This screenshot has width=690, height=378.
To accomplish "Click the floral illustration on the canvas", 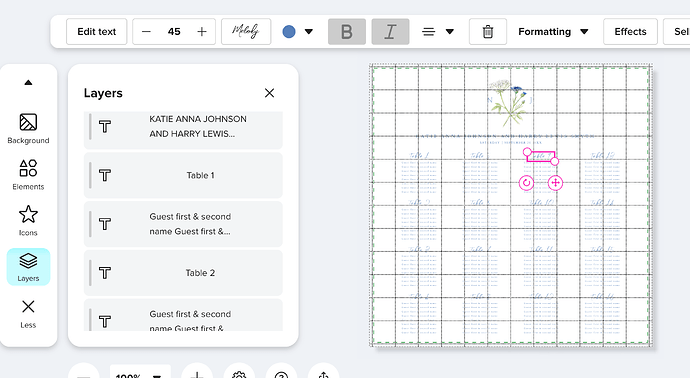I will (x=510, y=102).
